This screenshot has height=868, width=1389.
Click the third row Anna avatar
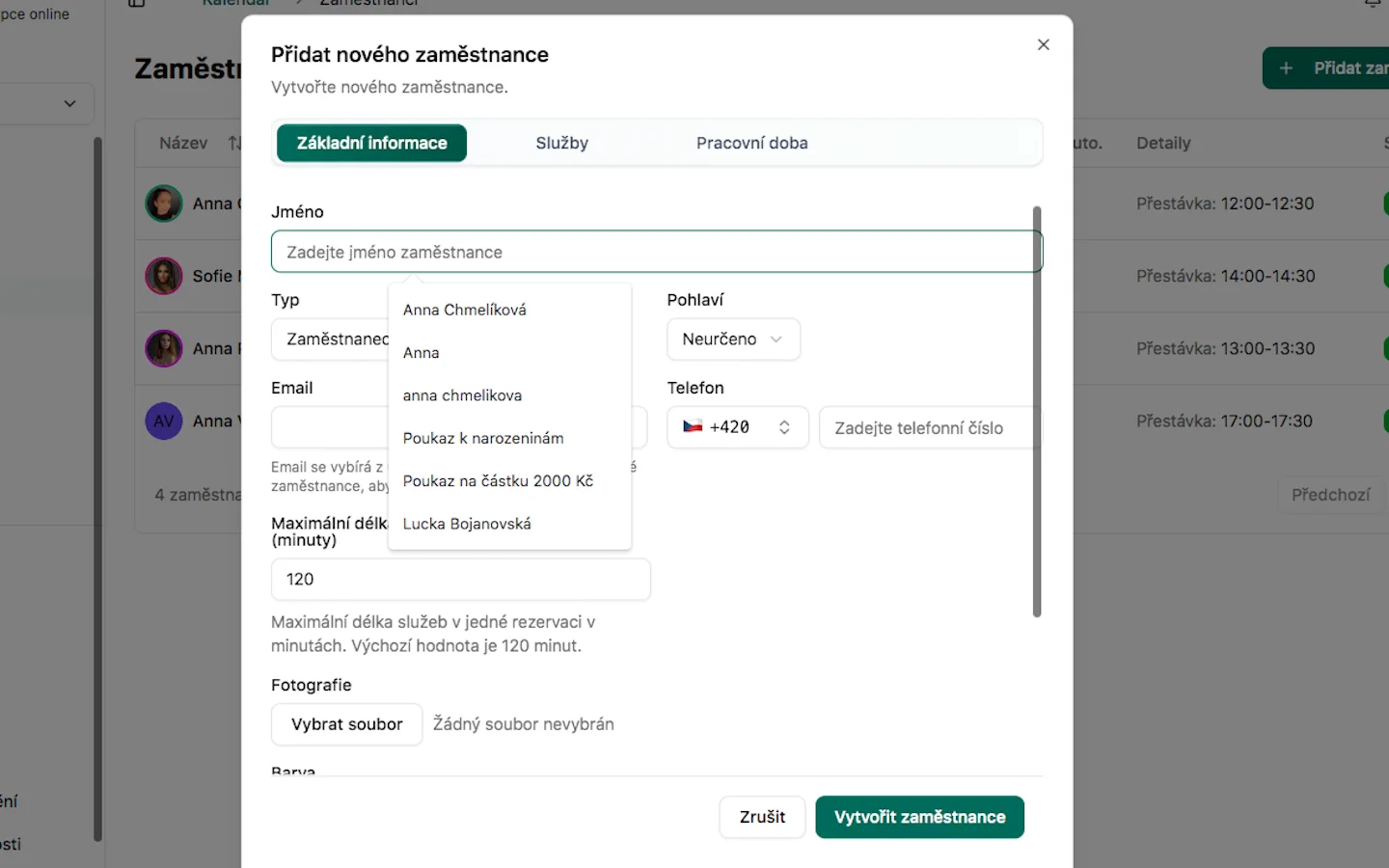164,348
